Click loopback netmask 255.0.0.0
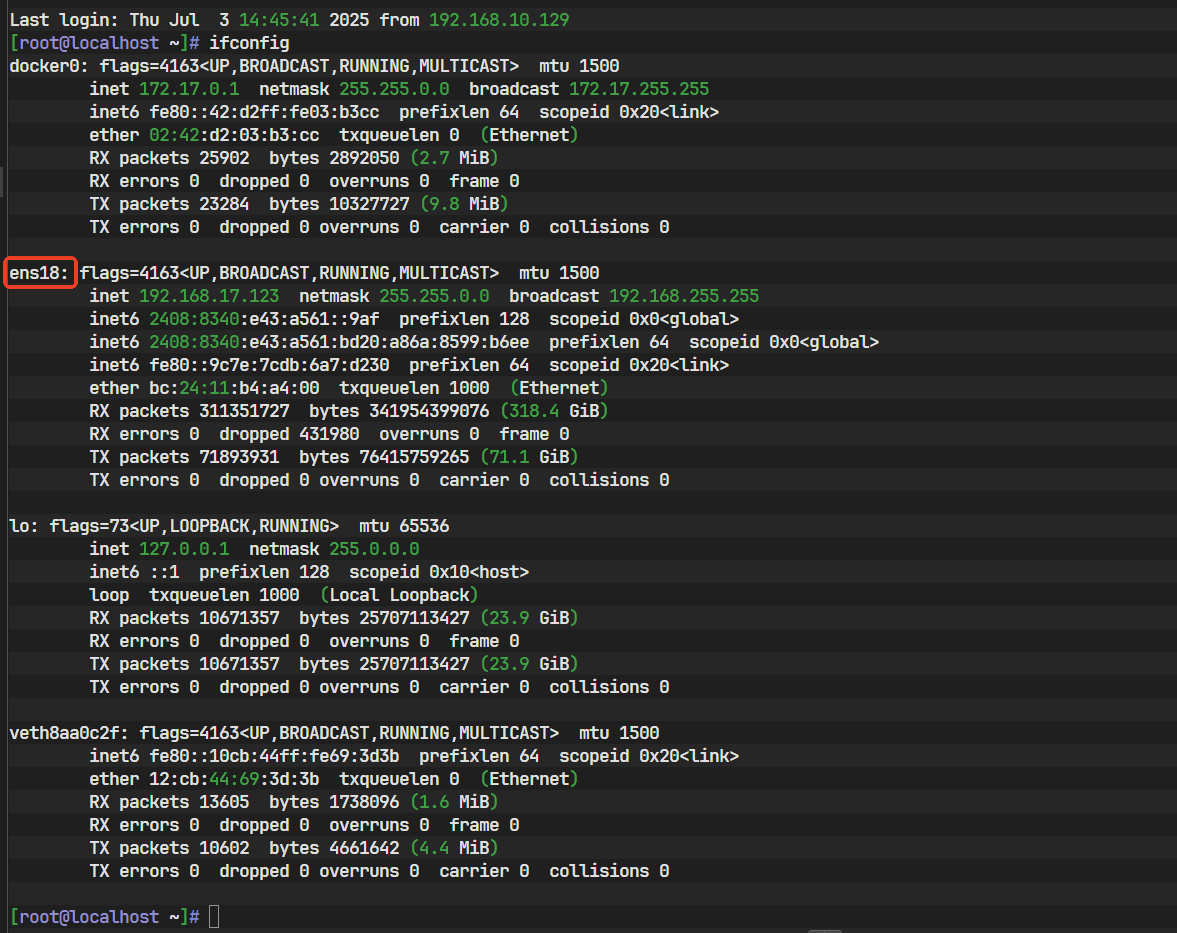Viewport: 1177px width, 933px height. [x=375, y=549]
